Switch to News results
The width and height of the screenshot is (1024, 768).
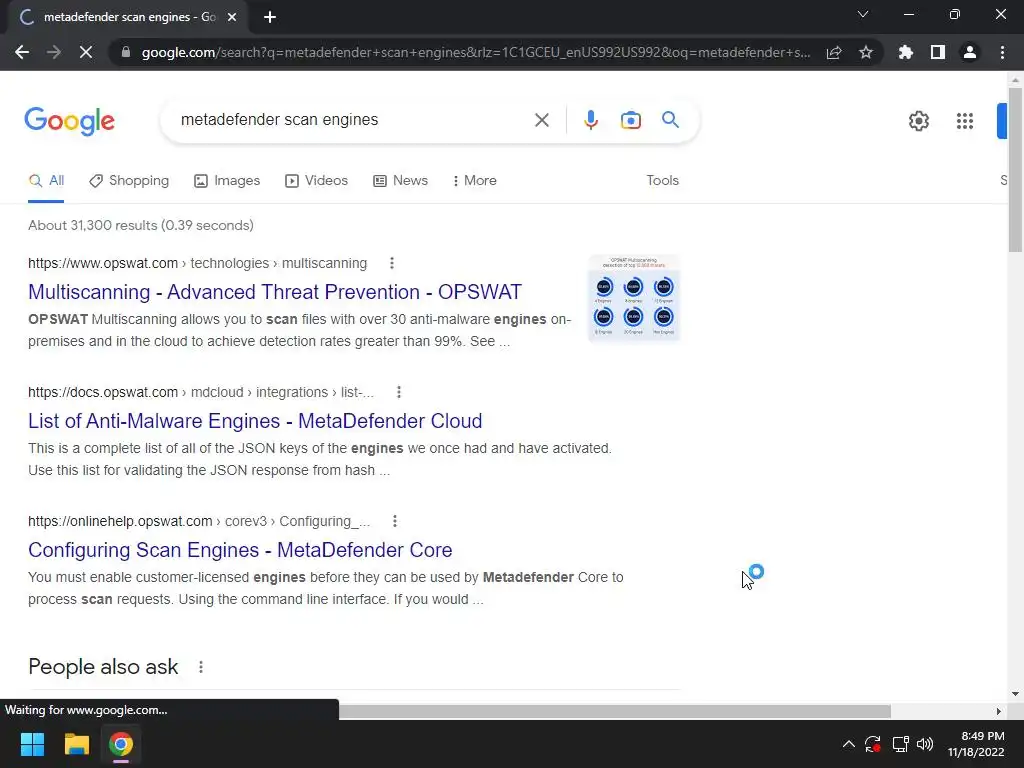(400, 181)
